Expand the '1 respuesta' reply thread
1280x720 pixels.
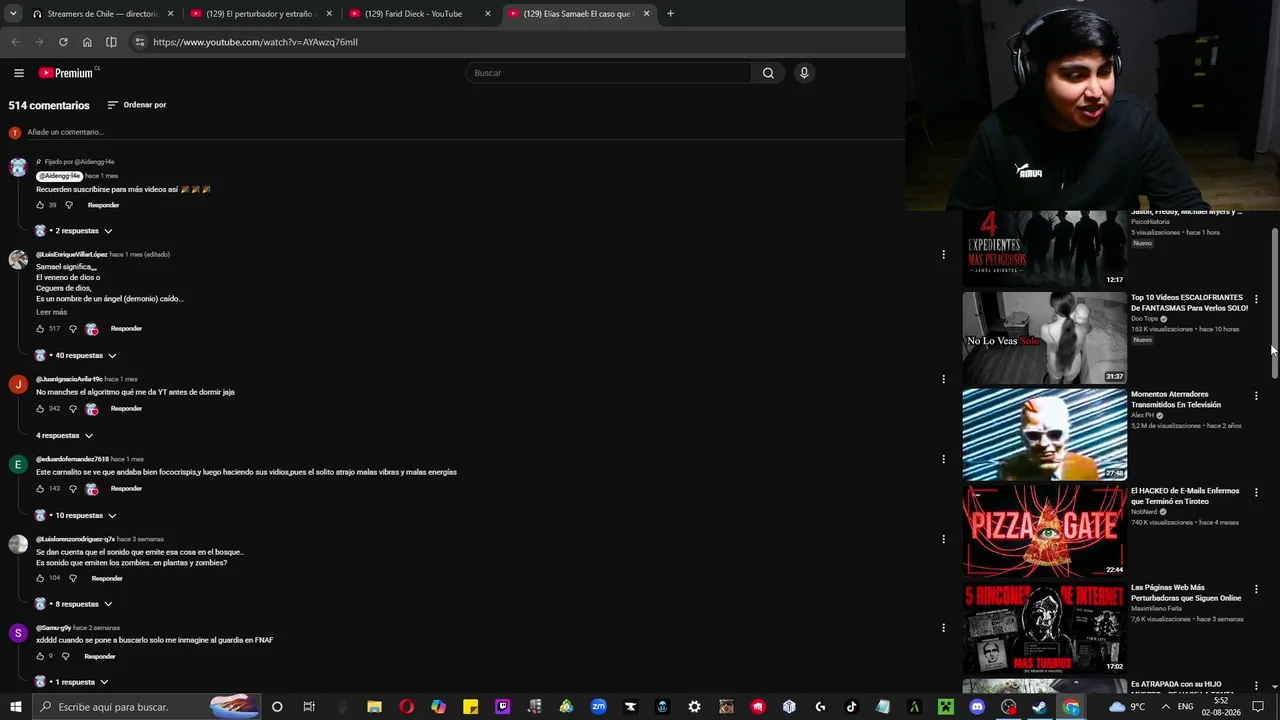(72, 682)
